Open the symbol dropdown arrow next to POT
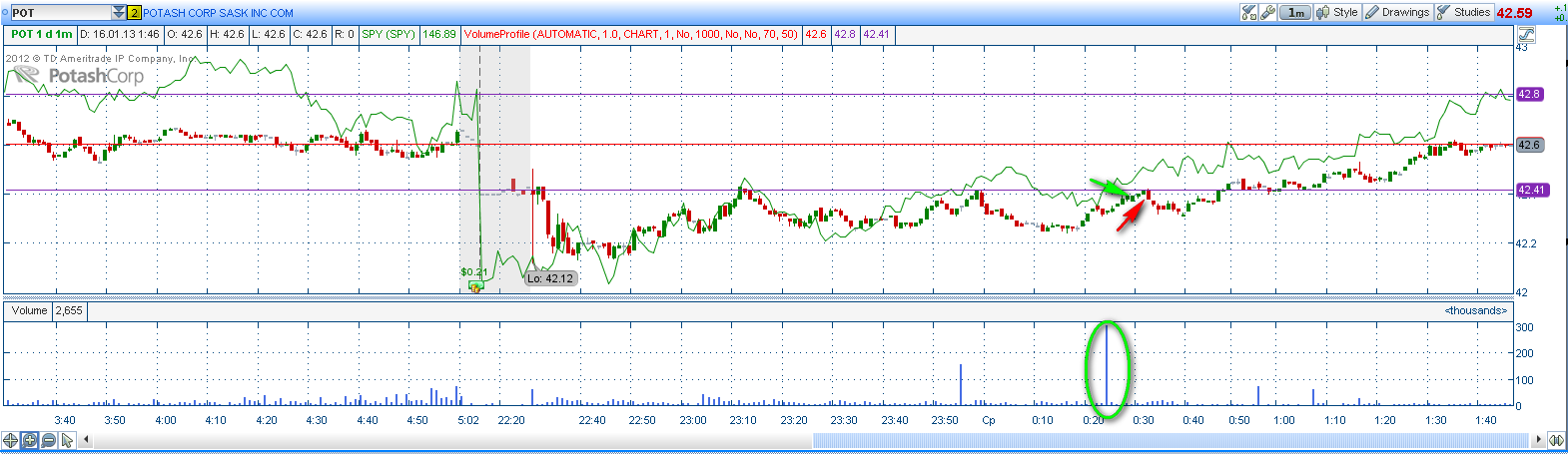Viewport: 1568px width, 455px height. 119,13
